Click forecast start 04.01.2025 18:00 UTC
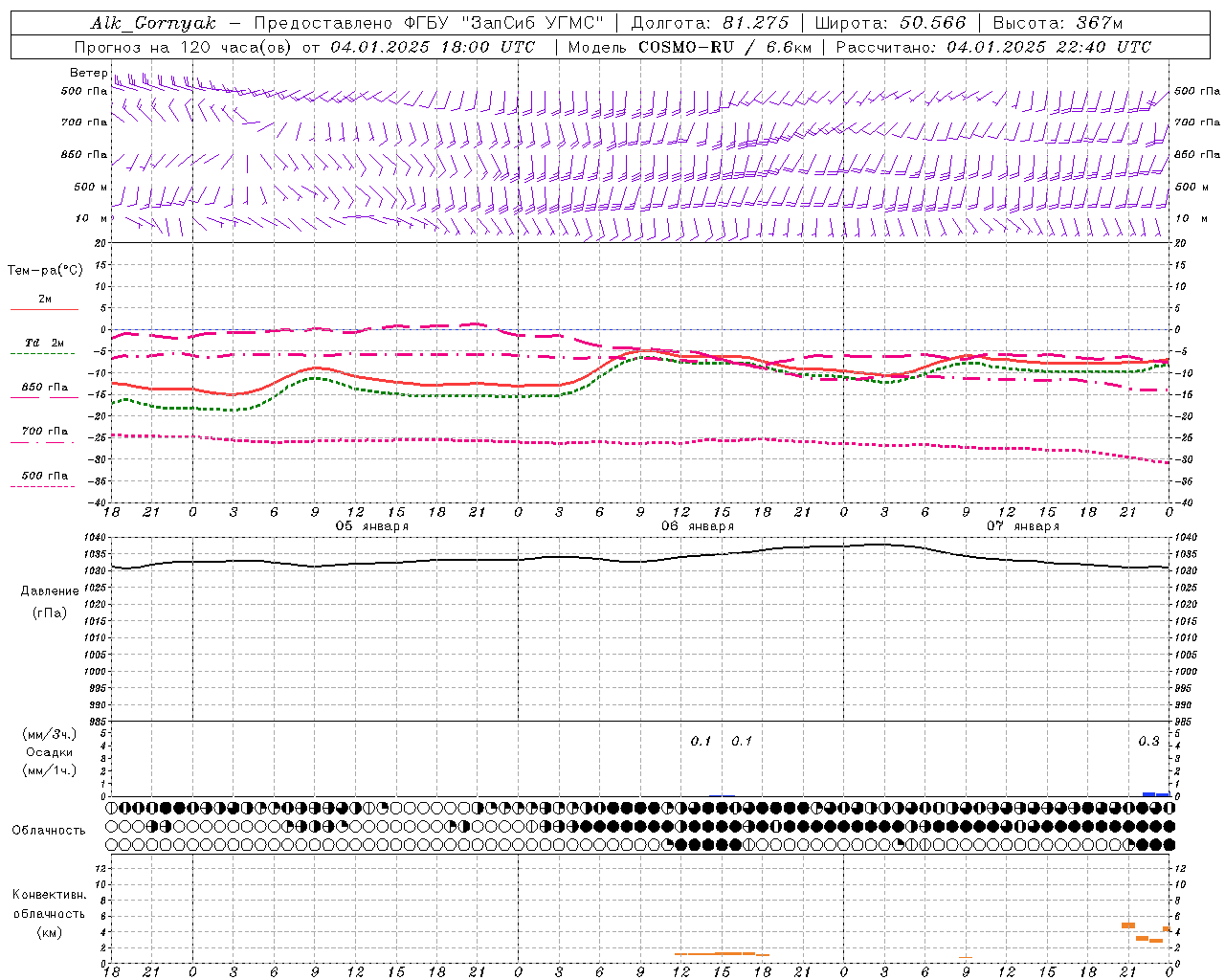The width and height of the screenshot is (1225, 980). tap(434, 47)
